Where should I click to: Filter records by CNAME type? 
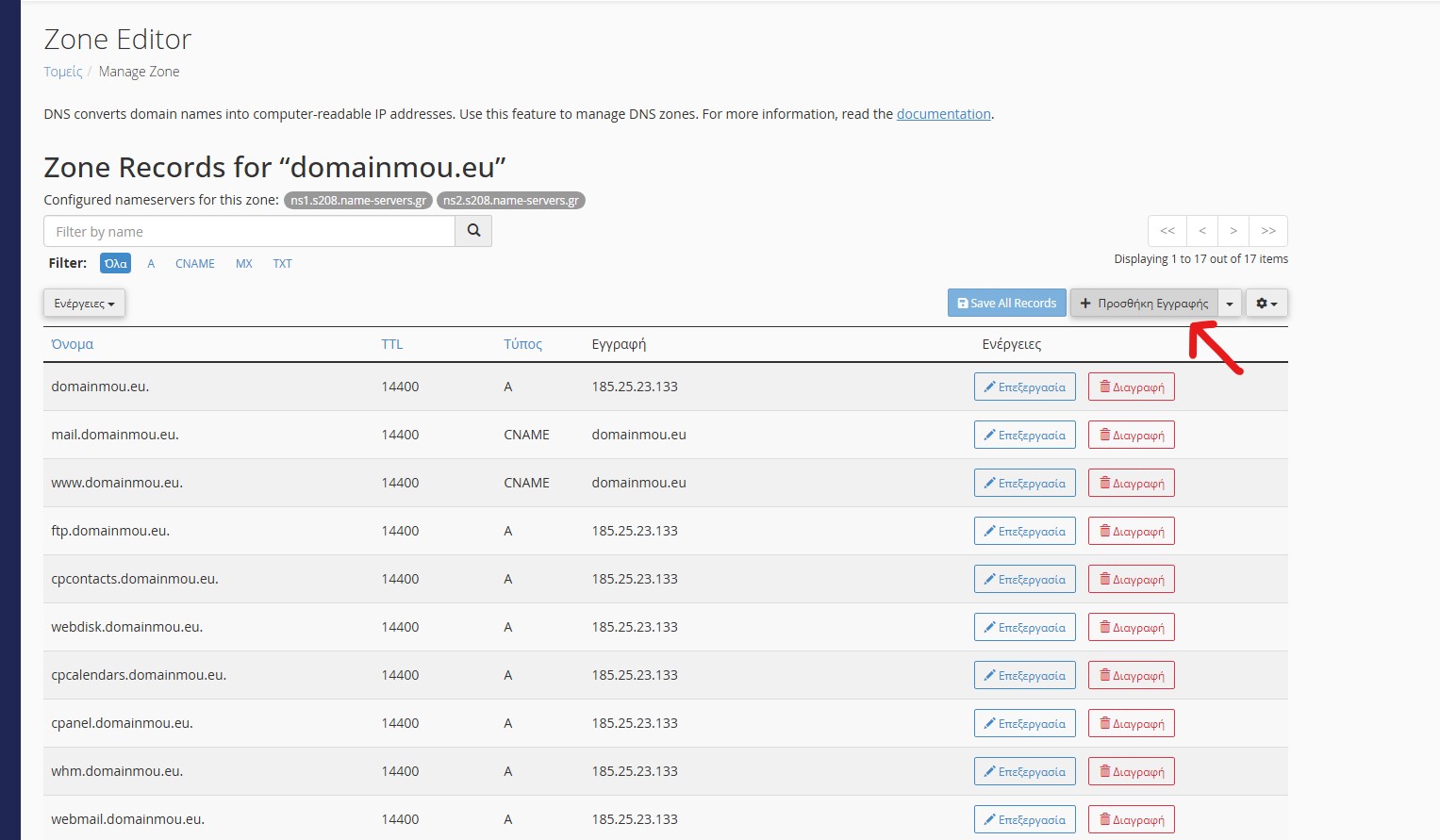click(194, 264)
